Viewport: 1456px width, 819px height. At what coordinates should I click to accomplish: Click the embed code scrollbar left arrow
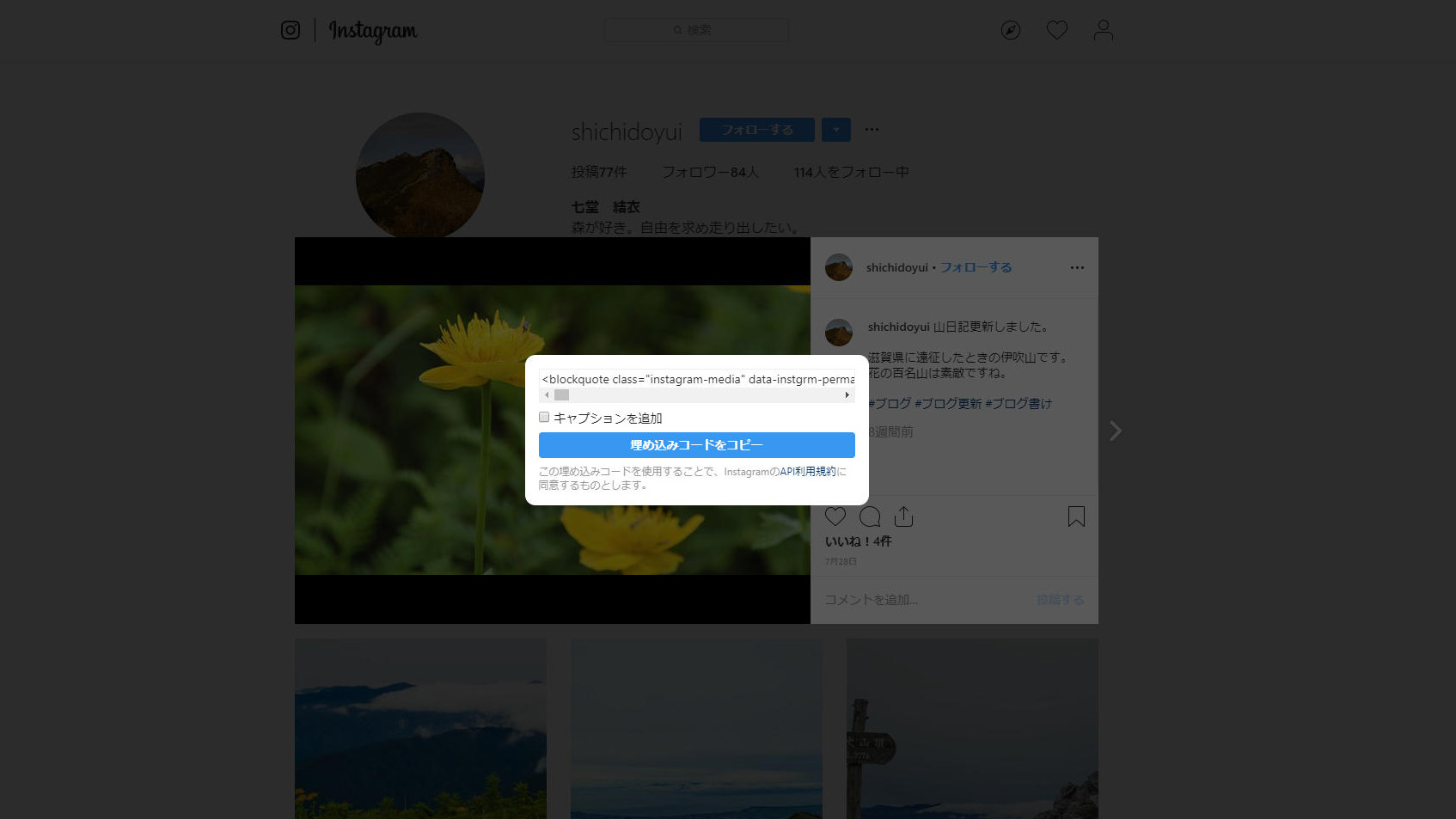[x=547, y=395]
